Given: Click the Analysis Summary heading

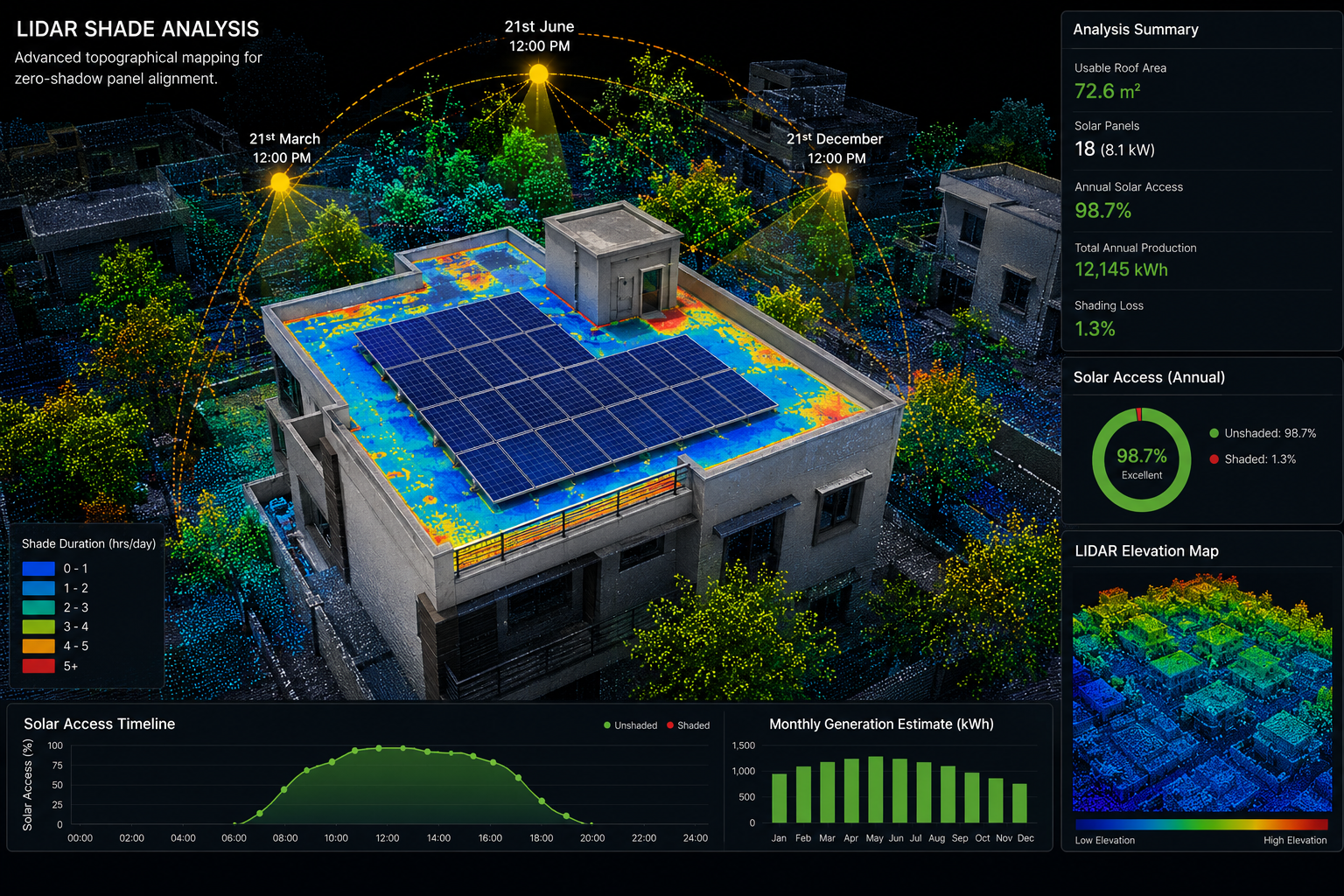Looking at the screenshot, I should [1136, 29].
